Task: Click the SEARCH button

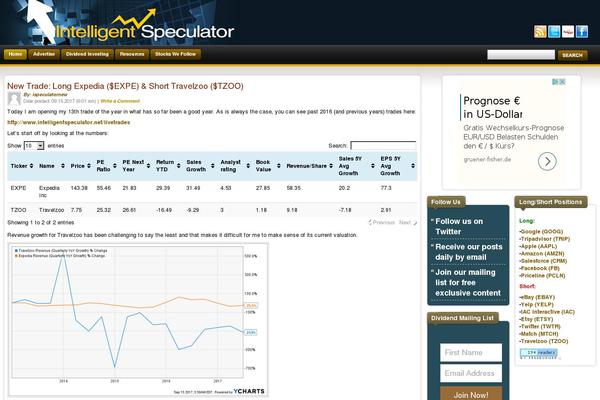Action: (x=572, y=55)
